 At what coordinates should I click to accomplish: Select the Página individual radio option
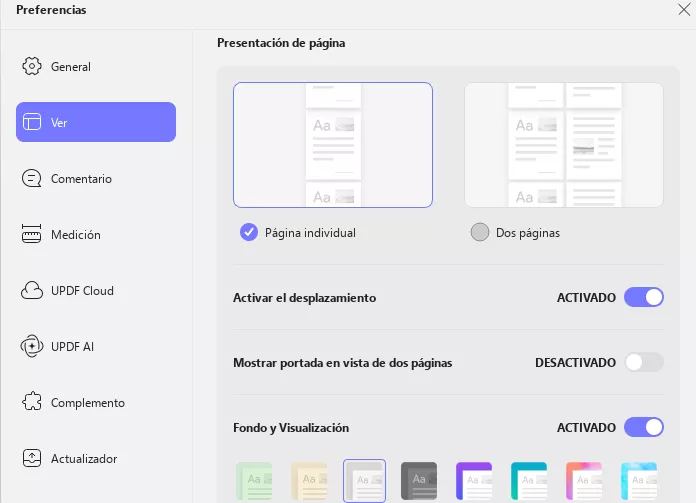(249, 232)
